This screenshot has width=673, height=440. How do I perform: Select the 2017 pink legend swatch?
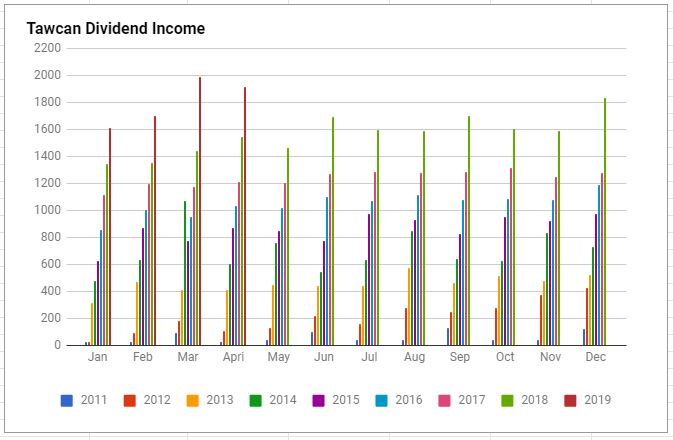coord(442,400)
